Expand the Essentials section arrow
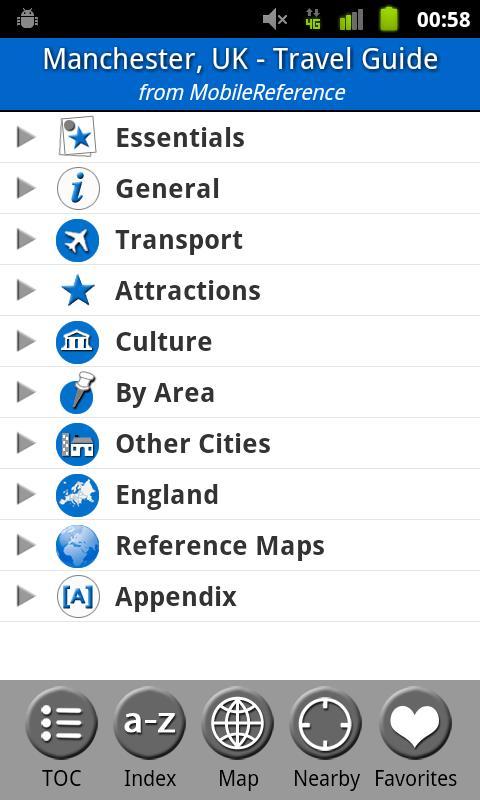The image size is (480, 800). coord(26,137)
